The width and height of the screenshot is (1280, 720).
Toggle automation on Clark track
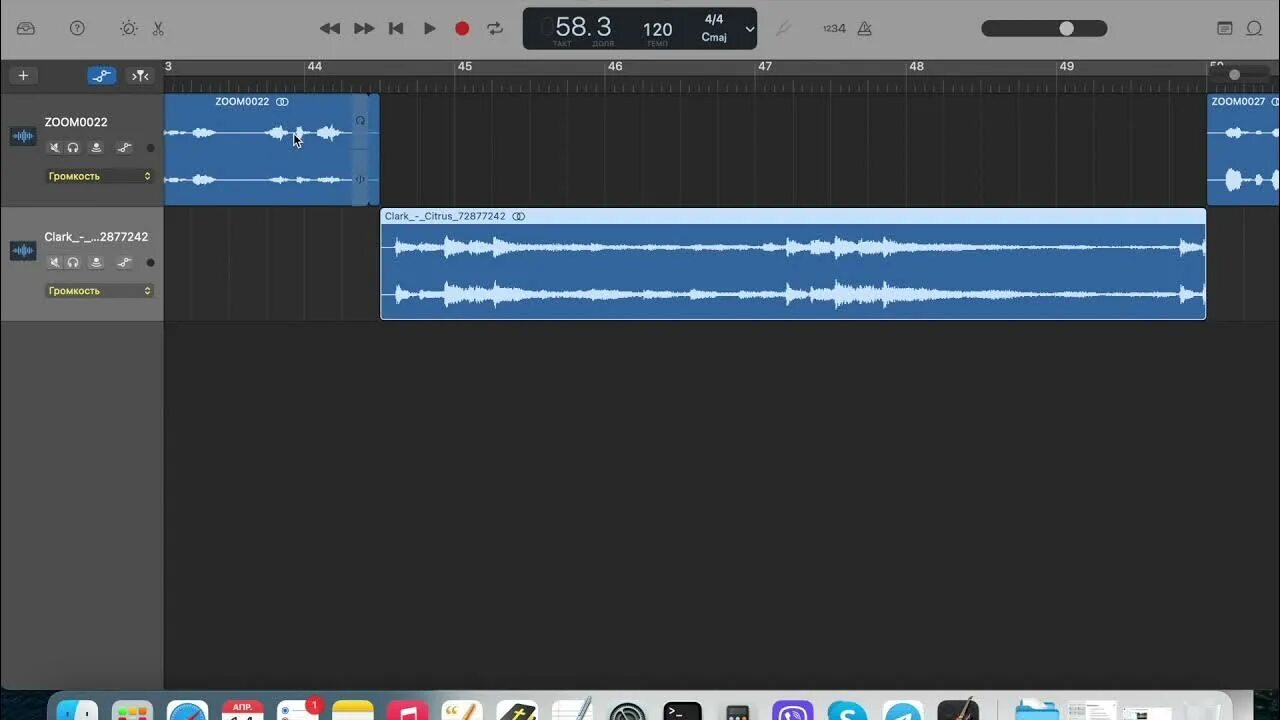tap(124, 263)
